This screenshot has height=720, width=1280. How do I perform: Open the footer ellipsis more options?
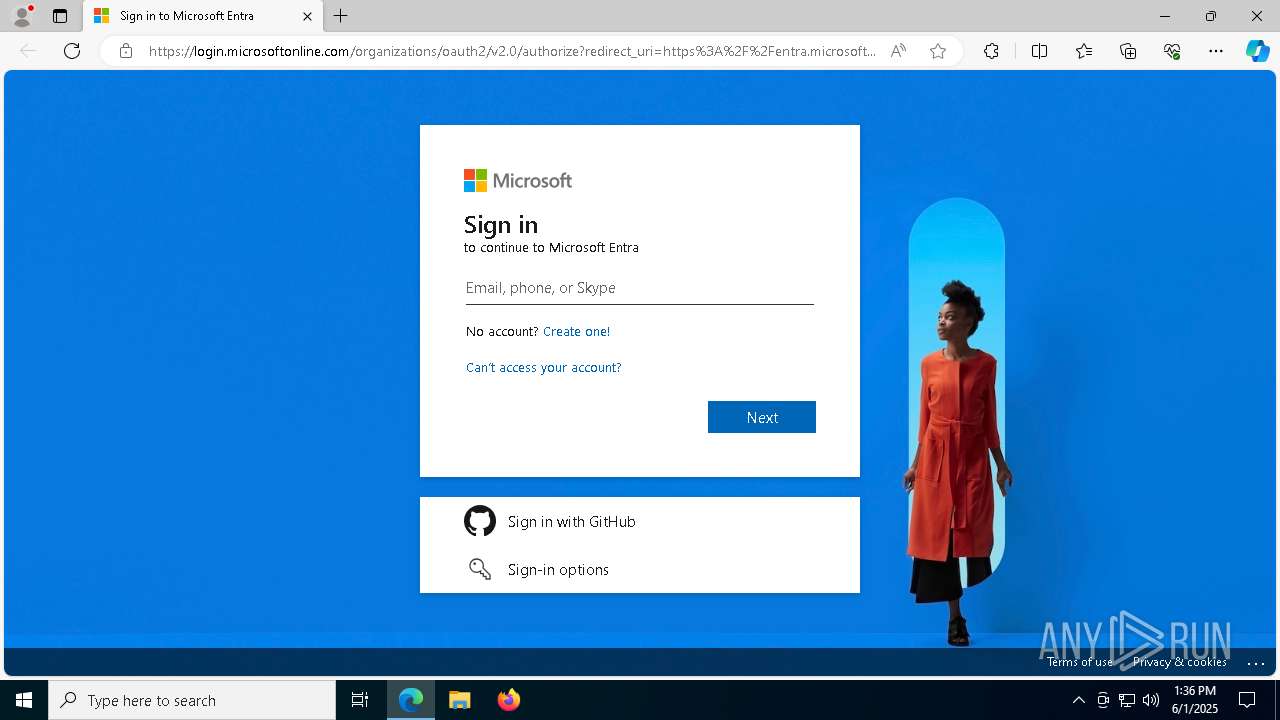coord(1256,662)
